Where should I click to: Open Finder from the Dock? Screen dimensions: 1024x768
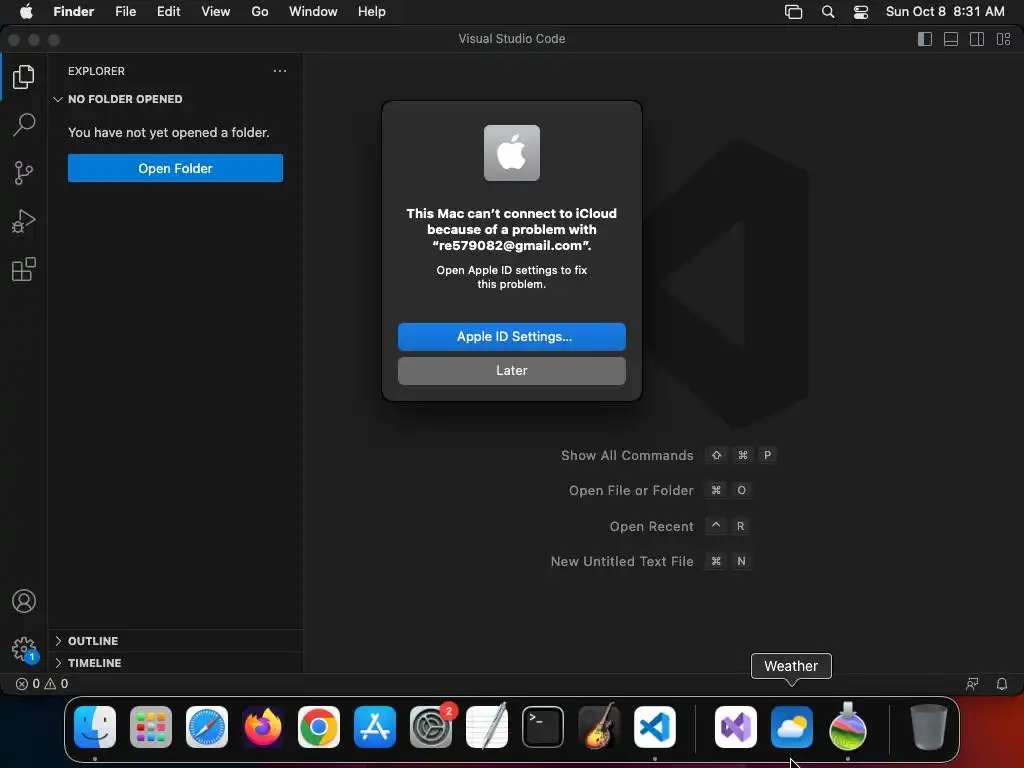[95, 727]
